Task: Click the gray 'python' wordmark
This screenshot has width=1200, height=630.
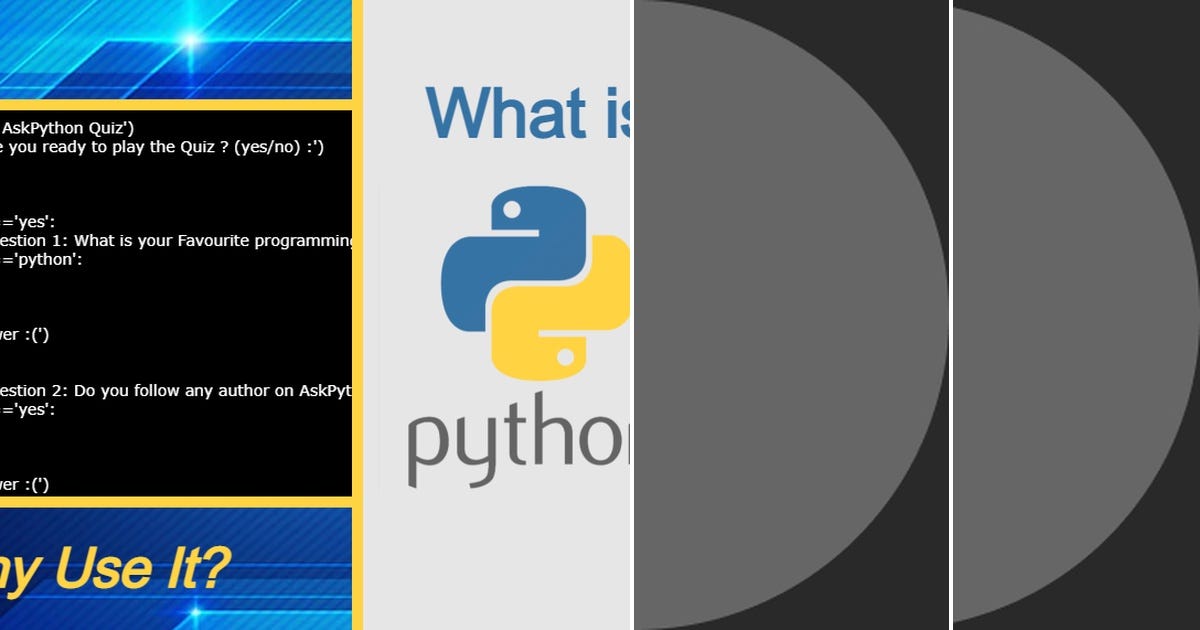Action: (518, 440)
